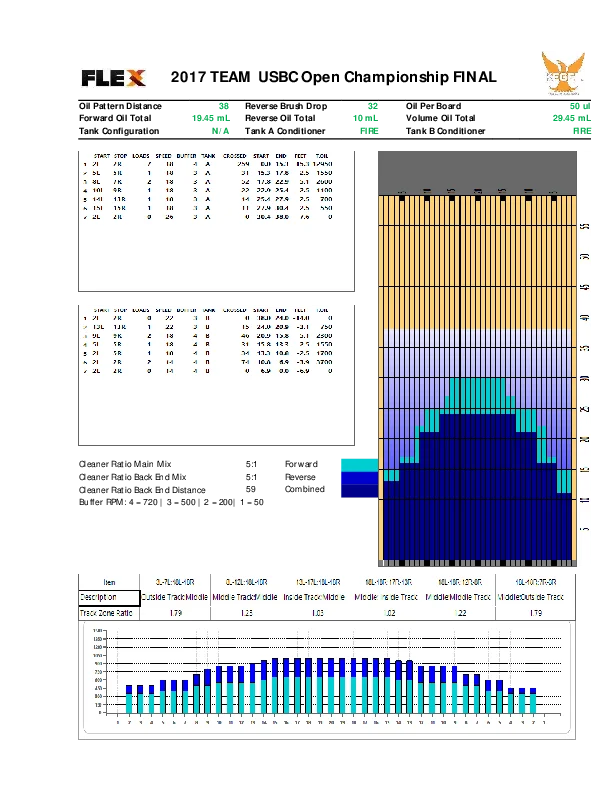Click the Volume Oil Total label
This screenshot has height=792, width=612.
[x=440, y=118]
